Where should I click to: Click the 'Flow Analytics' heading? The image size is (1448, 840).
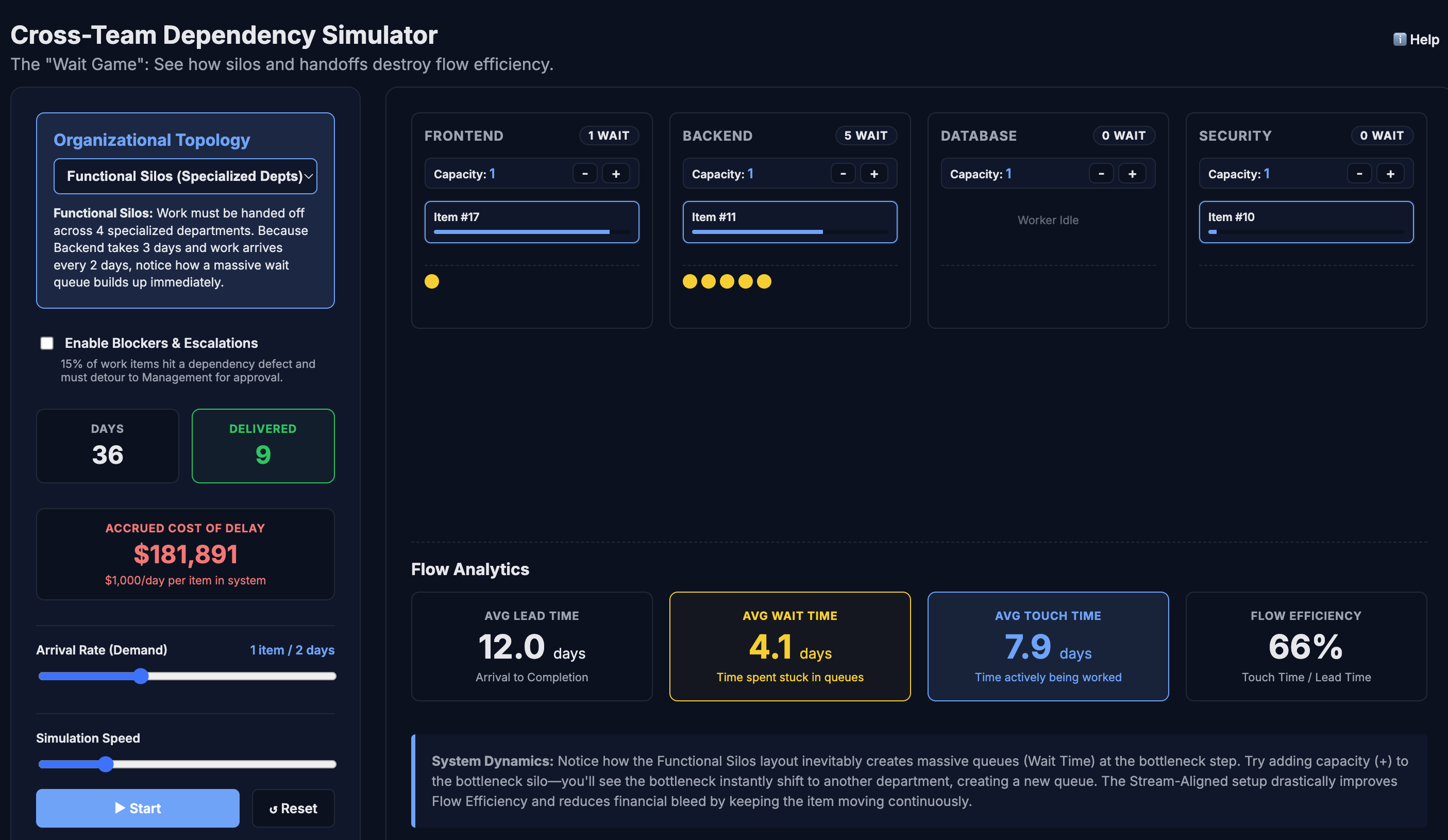coord(470,569)
